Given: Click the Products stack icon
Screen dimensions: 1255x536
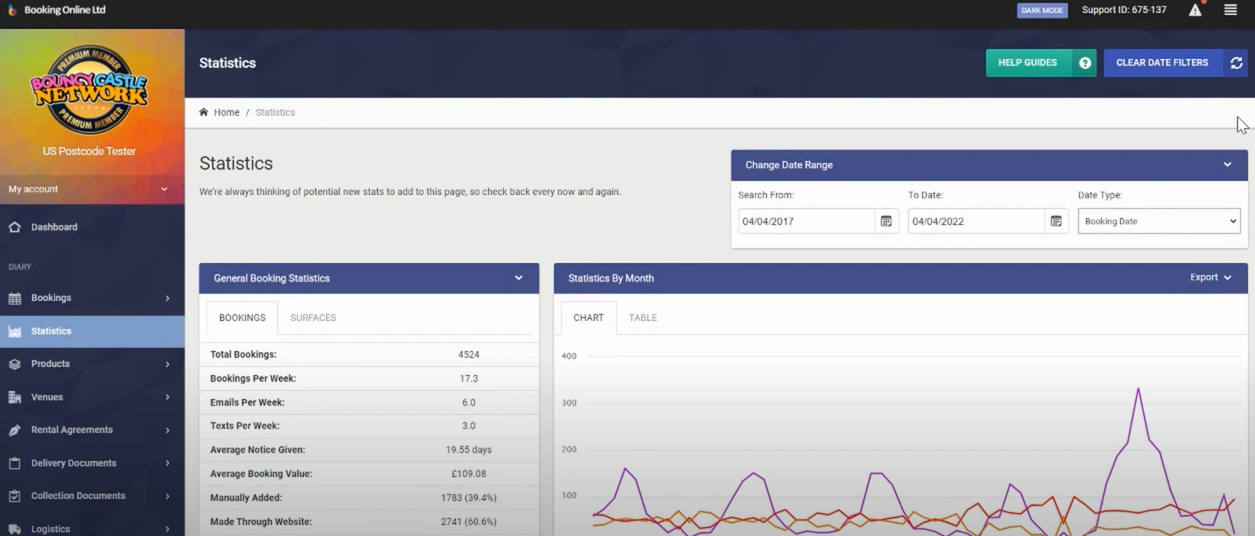Looking at the screenshot, I should point(14,364).
